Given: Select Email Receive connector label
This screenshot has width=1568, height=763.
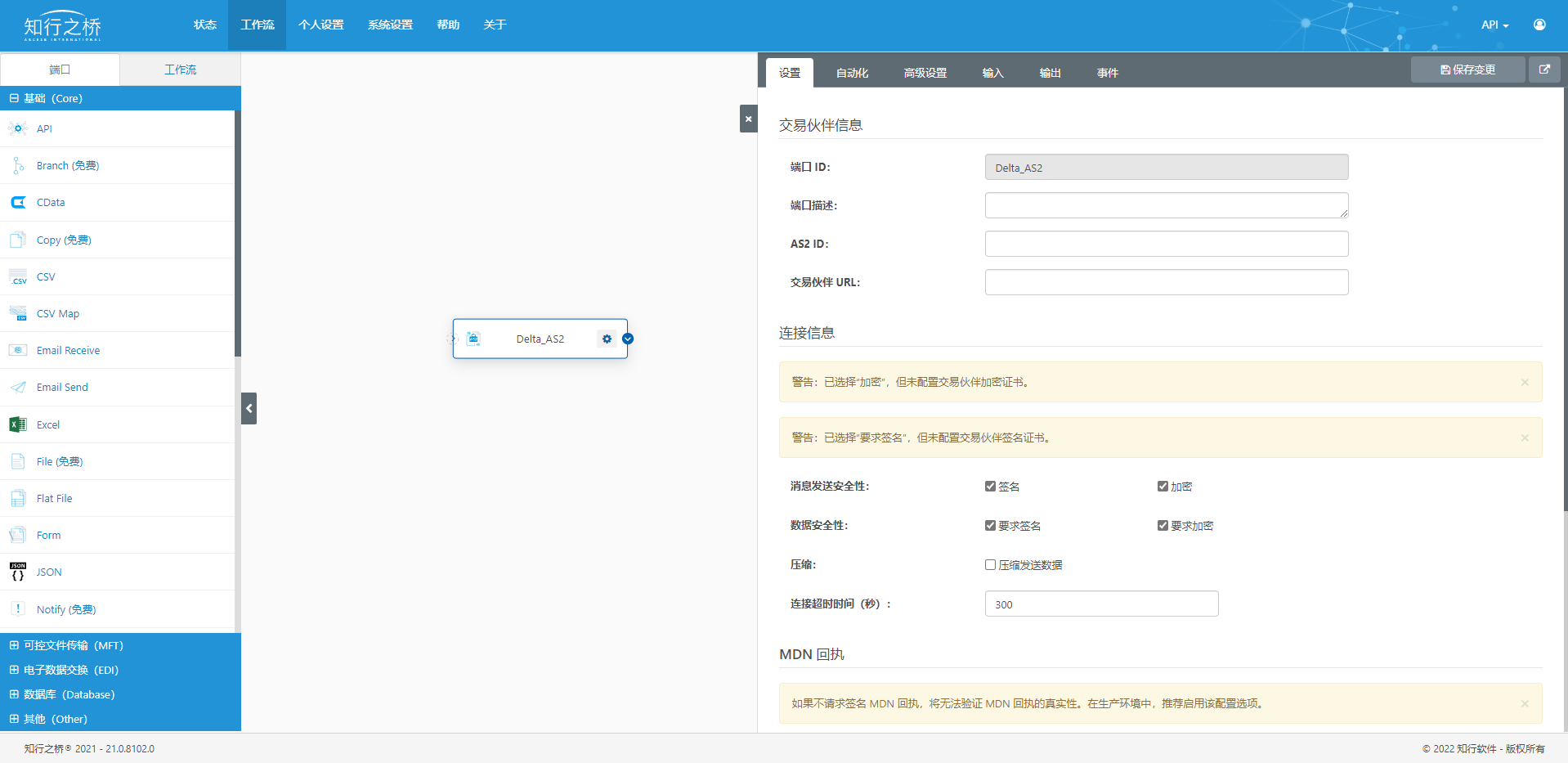Looking at the screenshot, I should pos(68,350).
